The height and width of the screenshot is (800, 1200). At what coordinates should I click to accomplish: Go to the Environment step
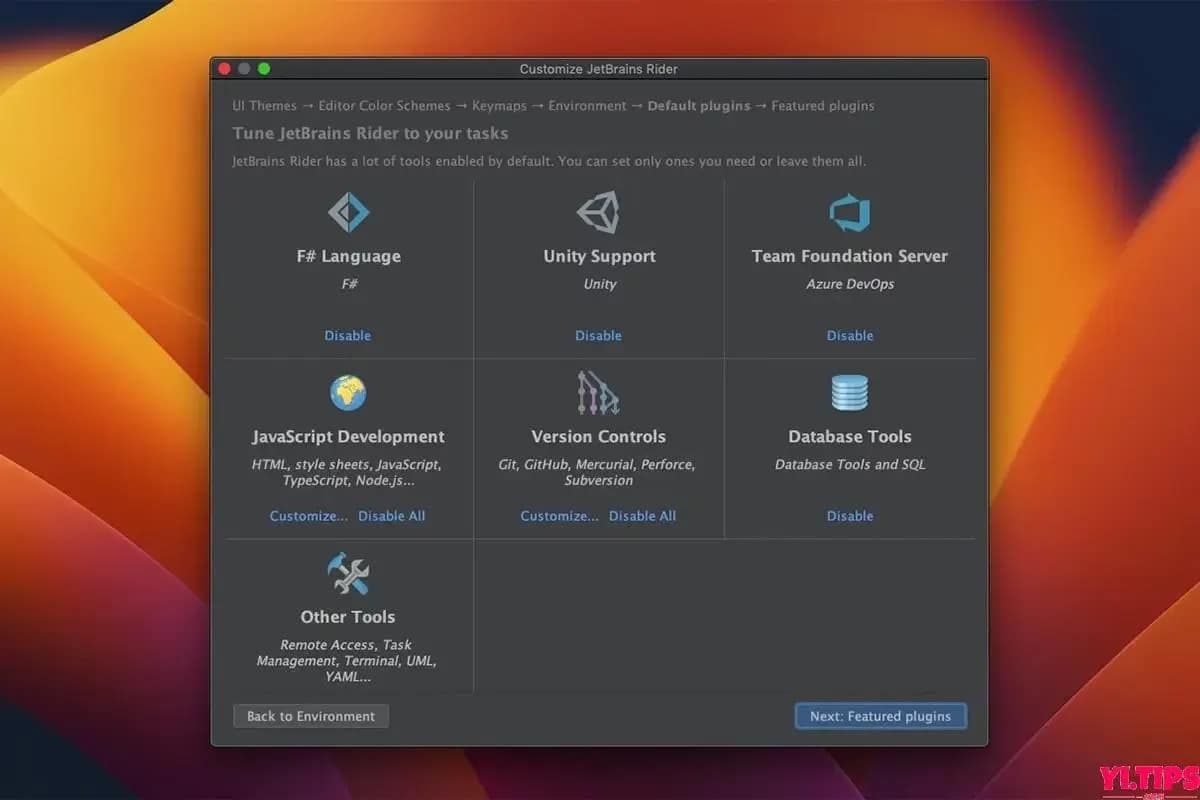pyautogui.click(x=587, y=105)
